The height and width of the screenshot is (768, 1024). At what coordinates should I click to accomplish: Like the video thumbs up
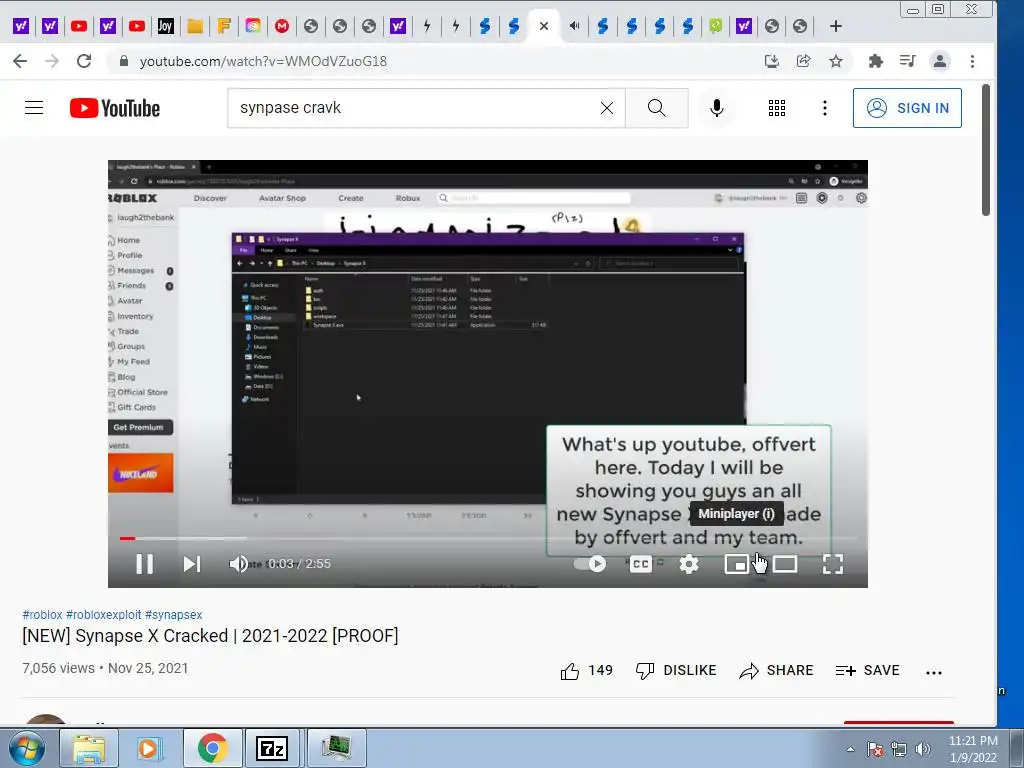(x=586, y=671)
